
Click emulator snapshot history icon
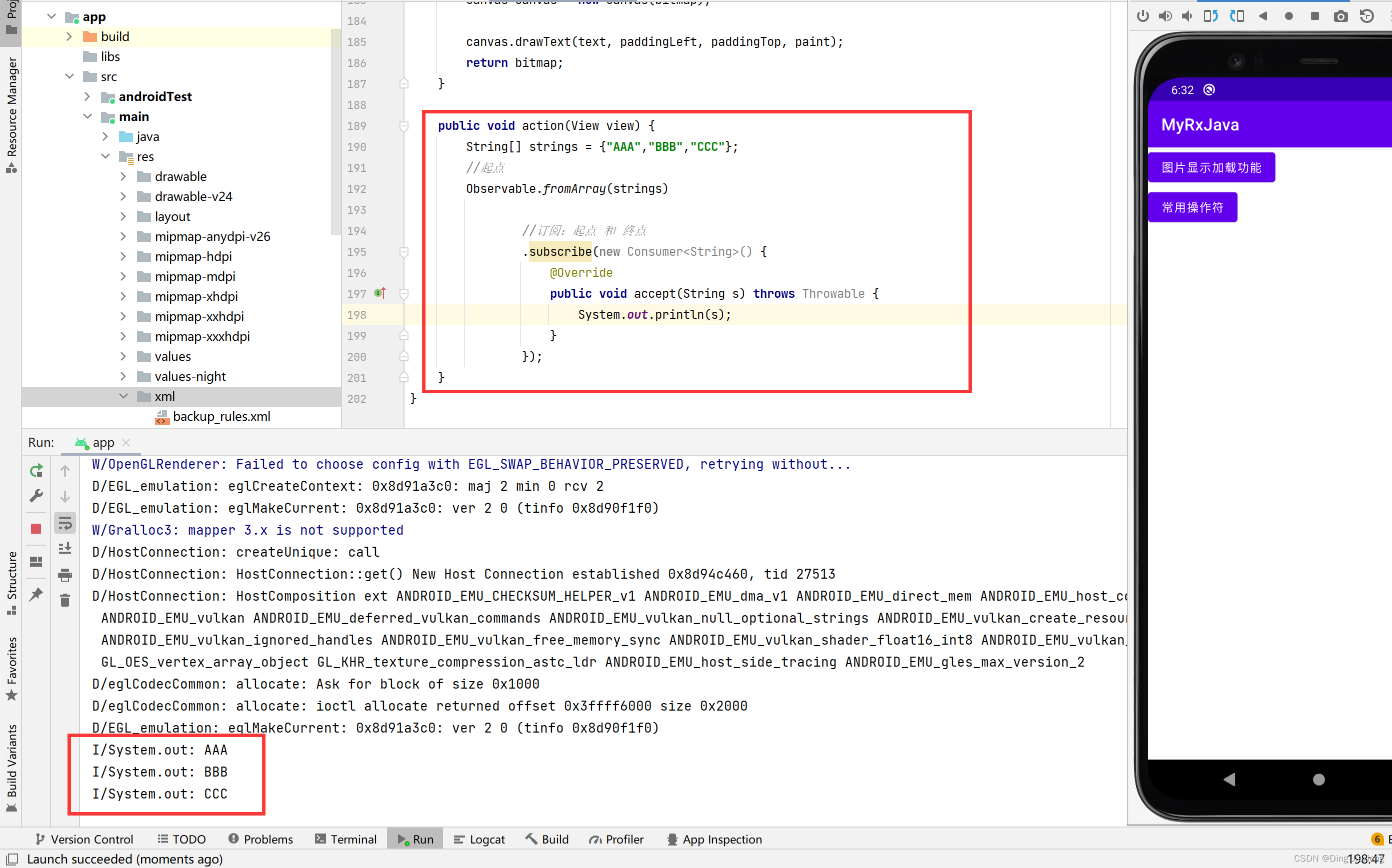(x=1366, y=15)
